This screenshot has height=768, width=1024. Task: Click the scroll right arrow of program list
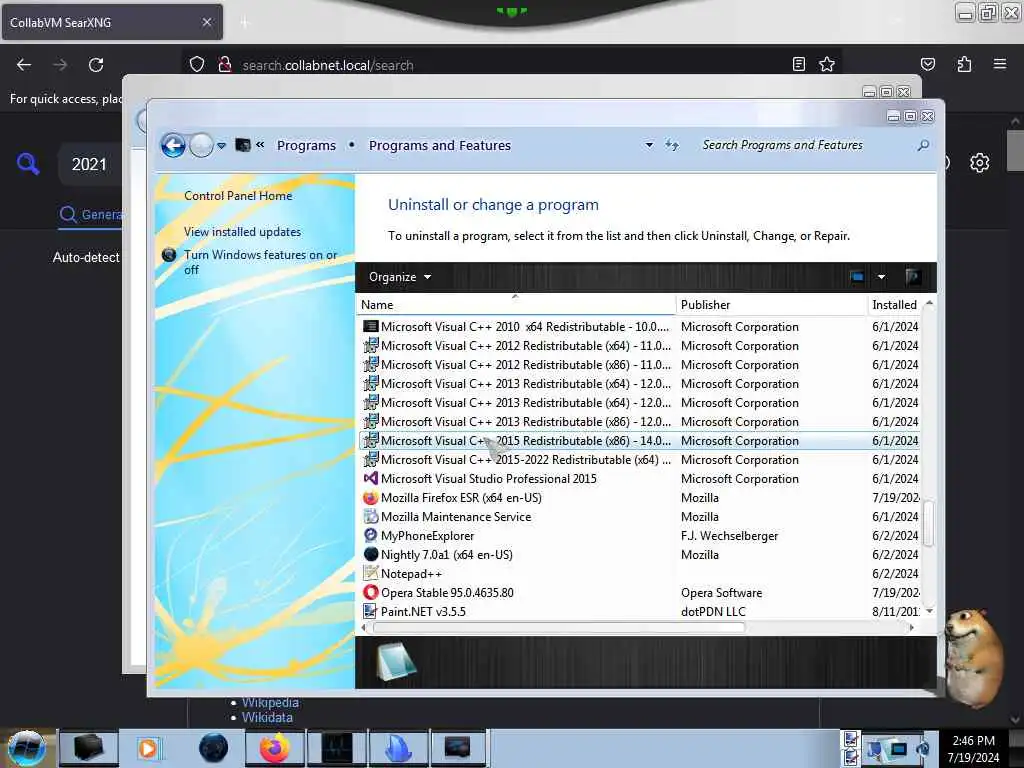click(x=912, y=628)
